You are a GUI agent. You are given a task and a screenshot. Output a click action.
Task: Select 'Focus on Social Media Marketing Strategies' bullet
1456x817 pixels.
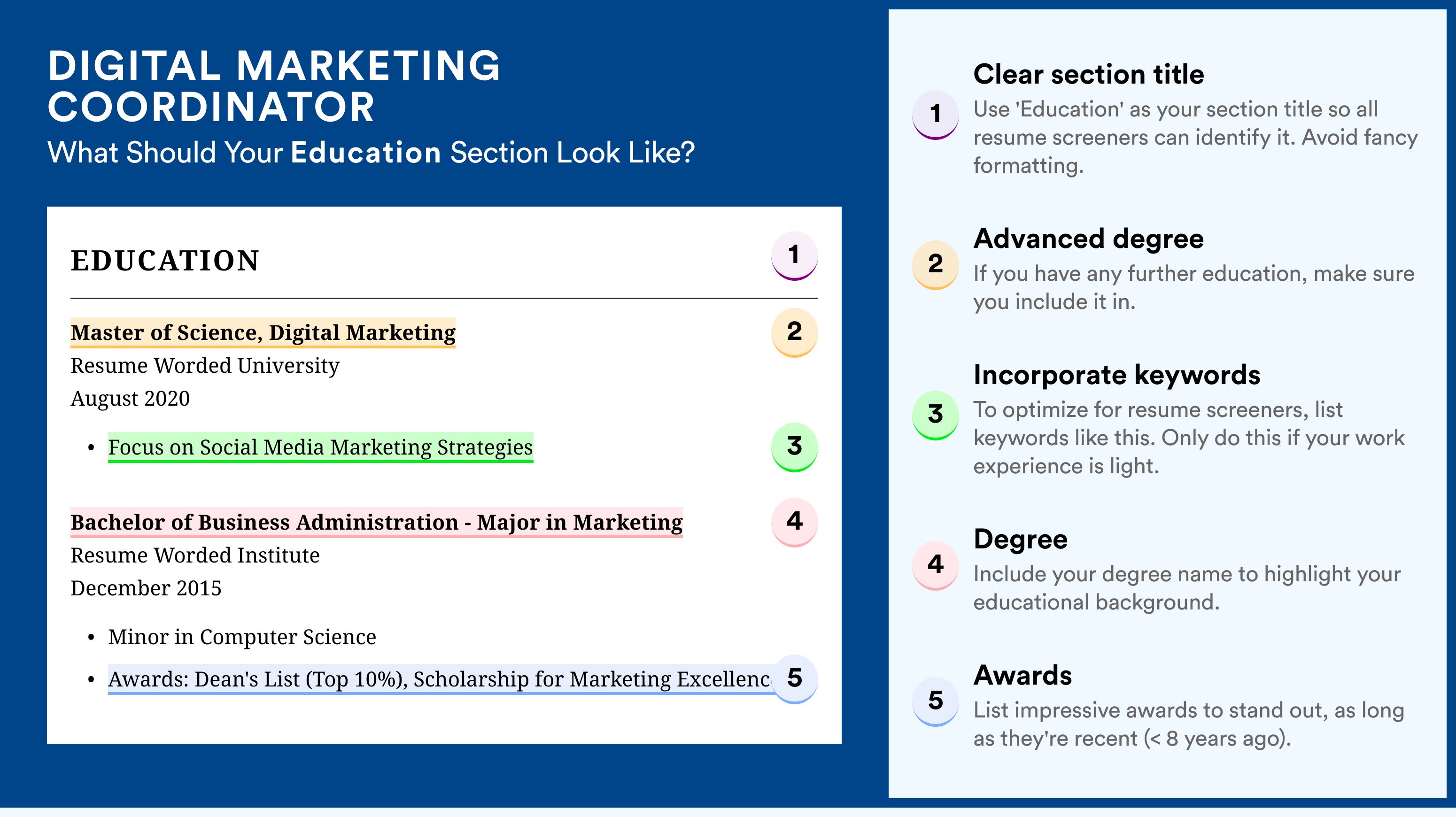(x=320, y=447)
